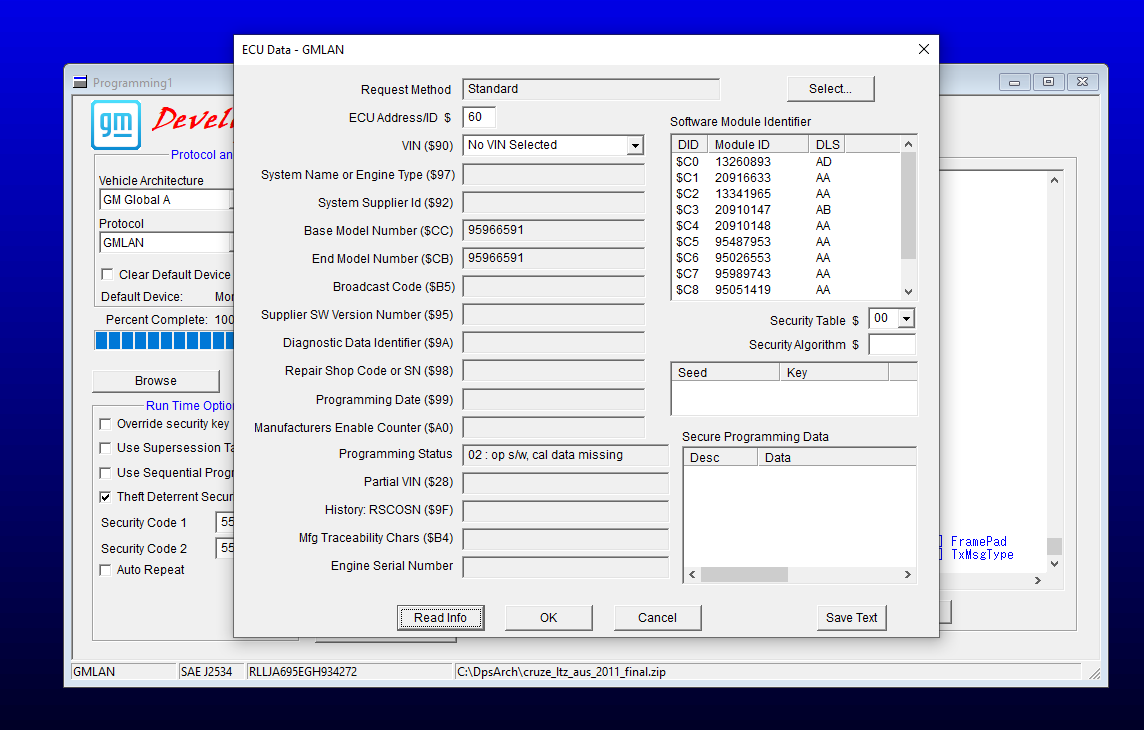The height and width of the screenshot is (730, 1144).
Task: Click the Security Algorithm input field
Action: (x=892, y=344)
